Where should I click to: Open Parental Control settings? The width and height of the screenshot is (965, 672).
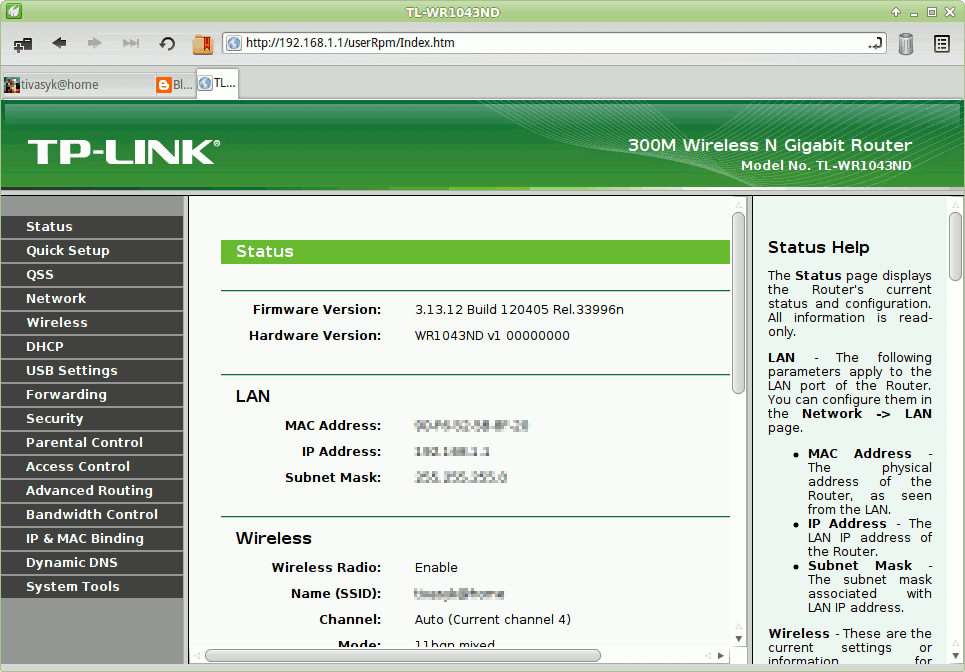[x=92, y=442]
